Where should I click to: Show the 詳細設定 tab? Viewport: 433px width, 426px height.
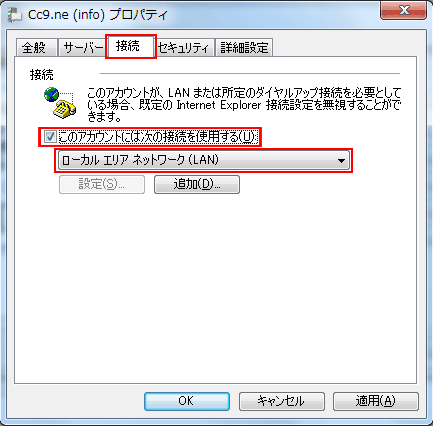pos(244,48)
